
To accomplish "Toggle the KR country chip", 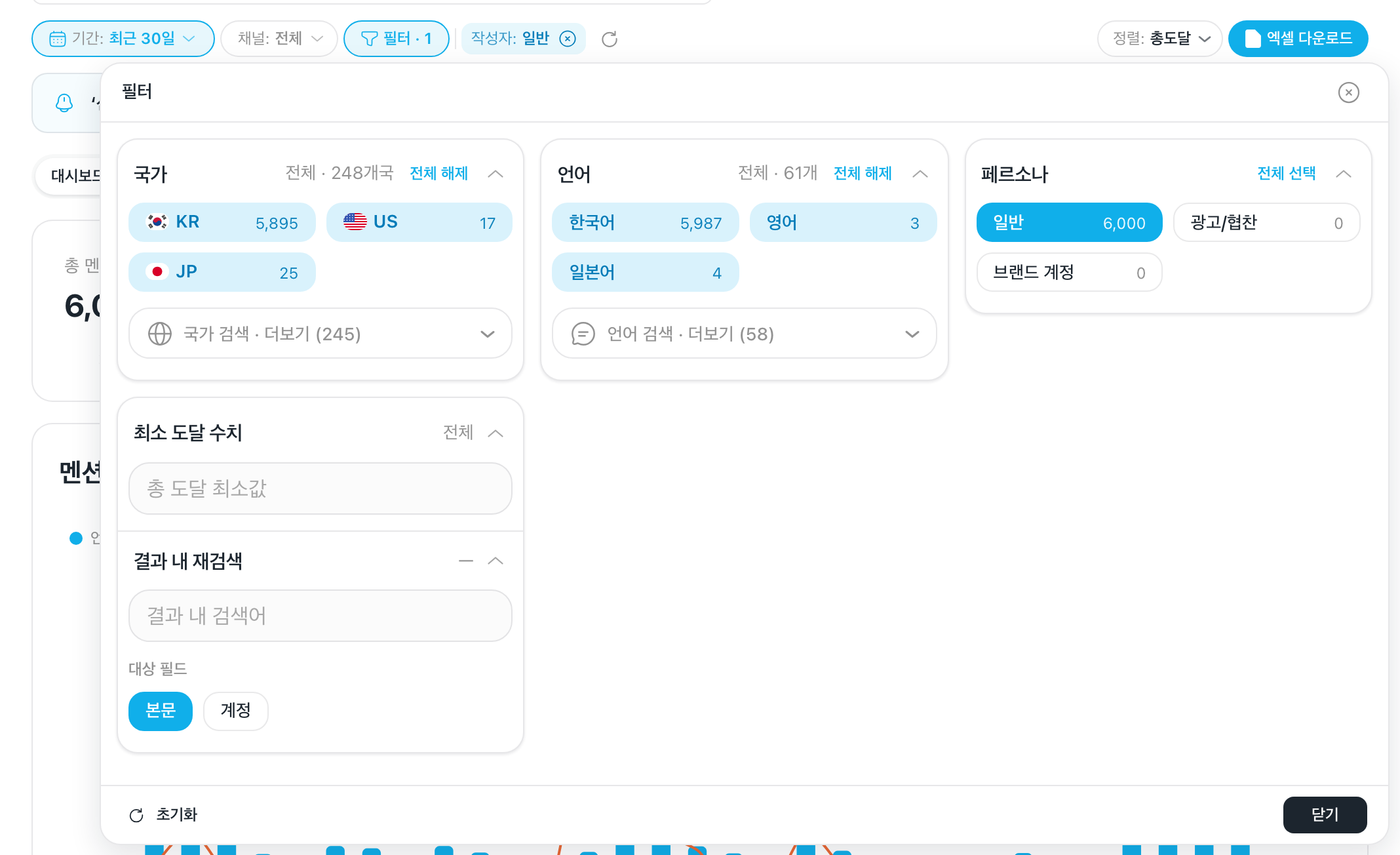I will (x=222, y=222).
